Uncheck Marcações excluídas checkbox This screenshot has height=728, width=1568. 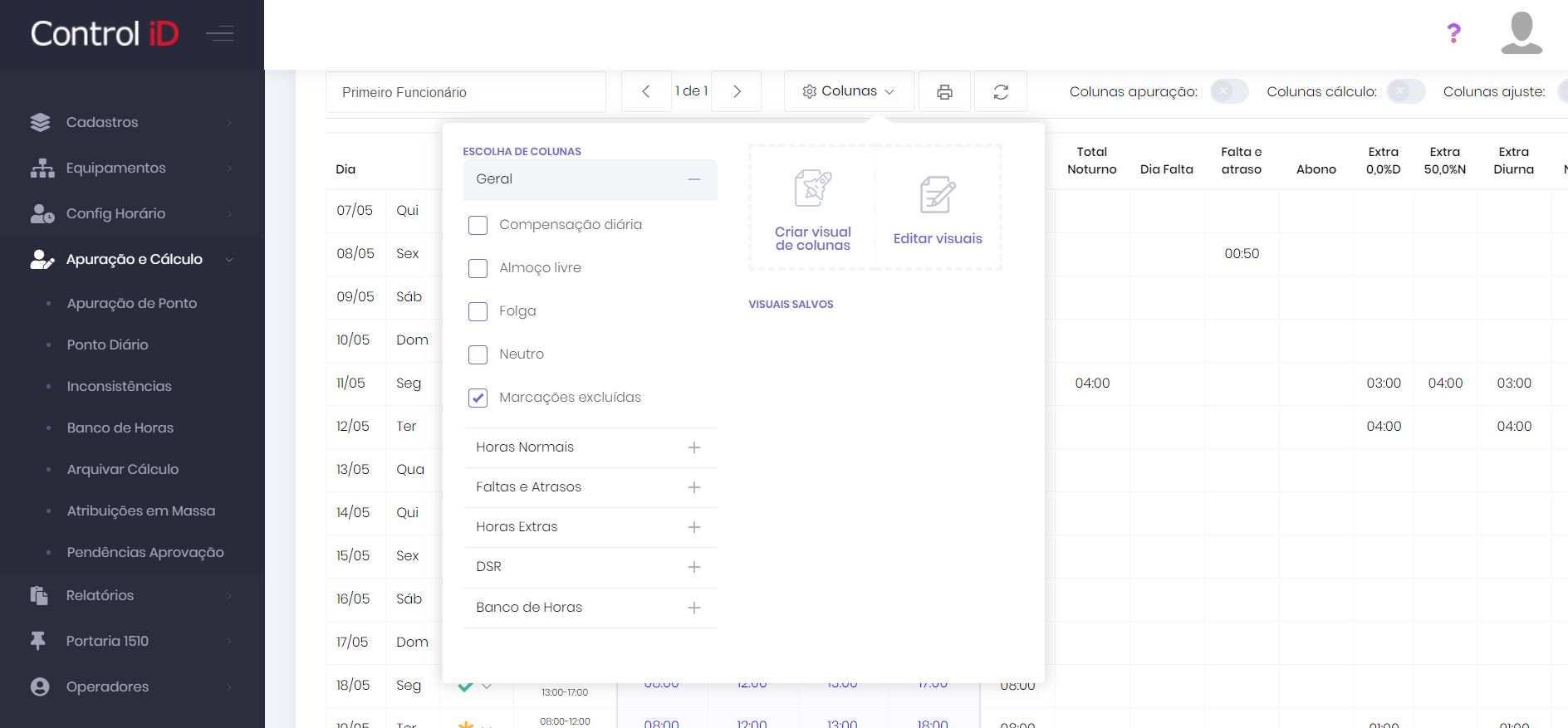click(x=478, y=398)
